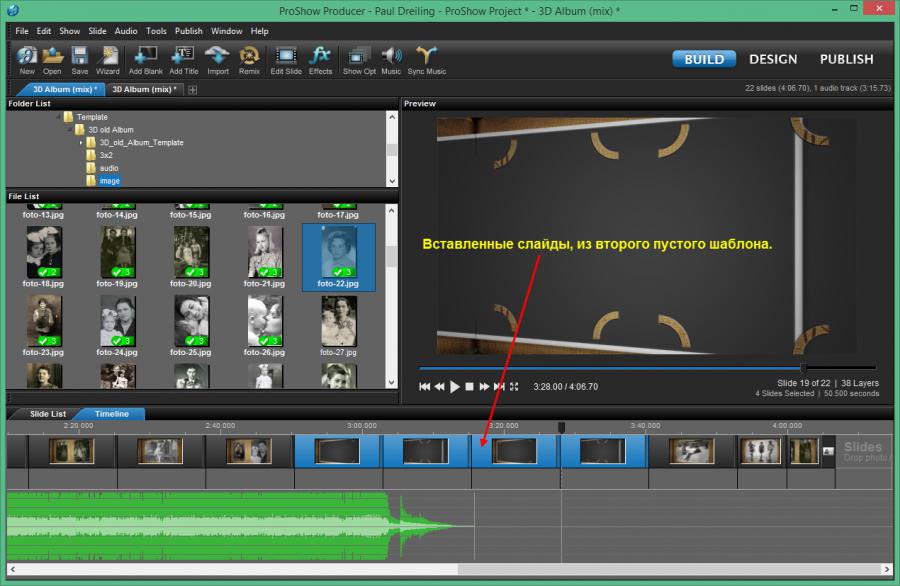
Task: Switch to the Timeline tab
Action: [x=112, y=414]
